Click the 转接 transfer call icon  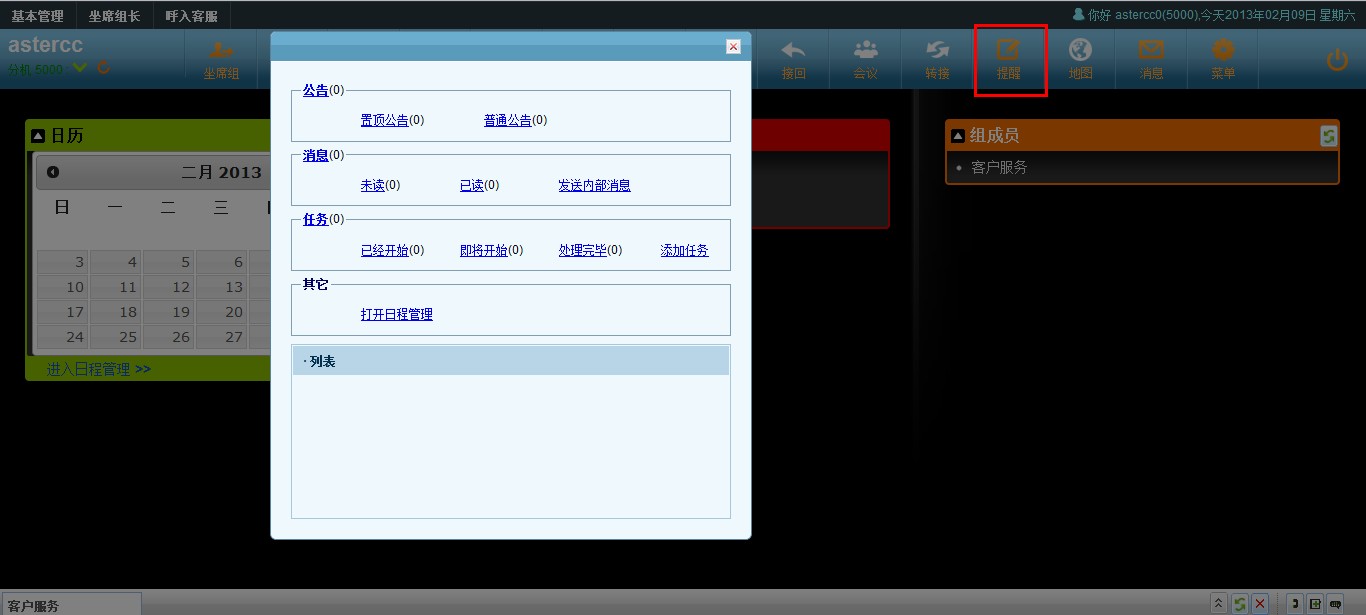pos(937,58)
